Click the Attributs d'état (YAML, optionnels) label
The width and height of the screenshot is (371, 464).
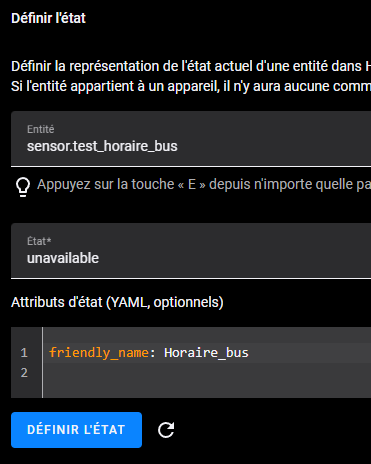(117, 302)
